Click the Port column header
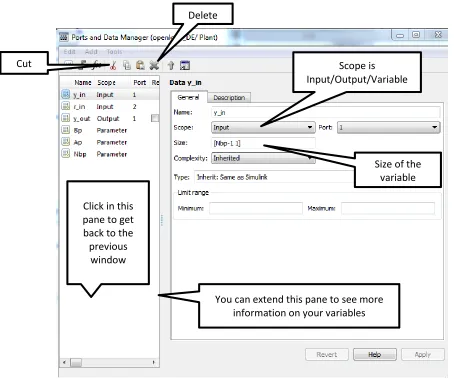454x379 pixels. [x=140, y=82]
